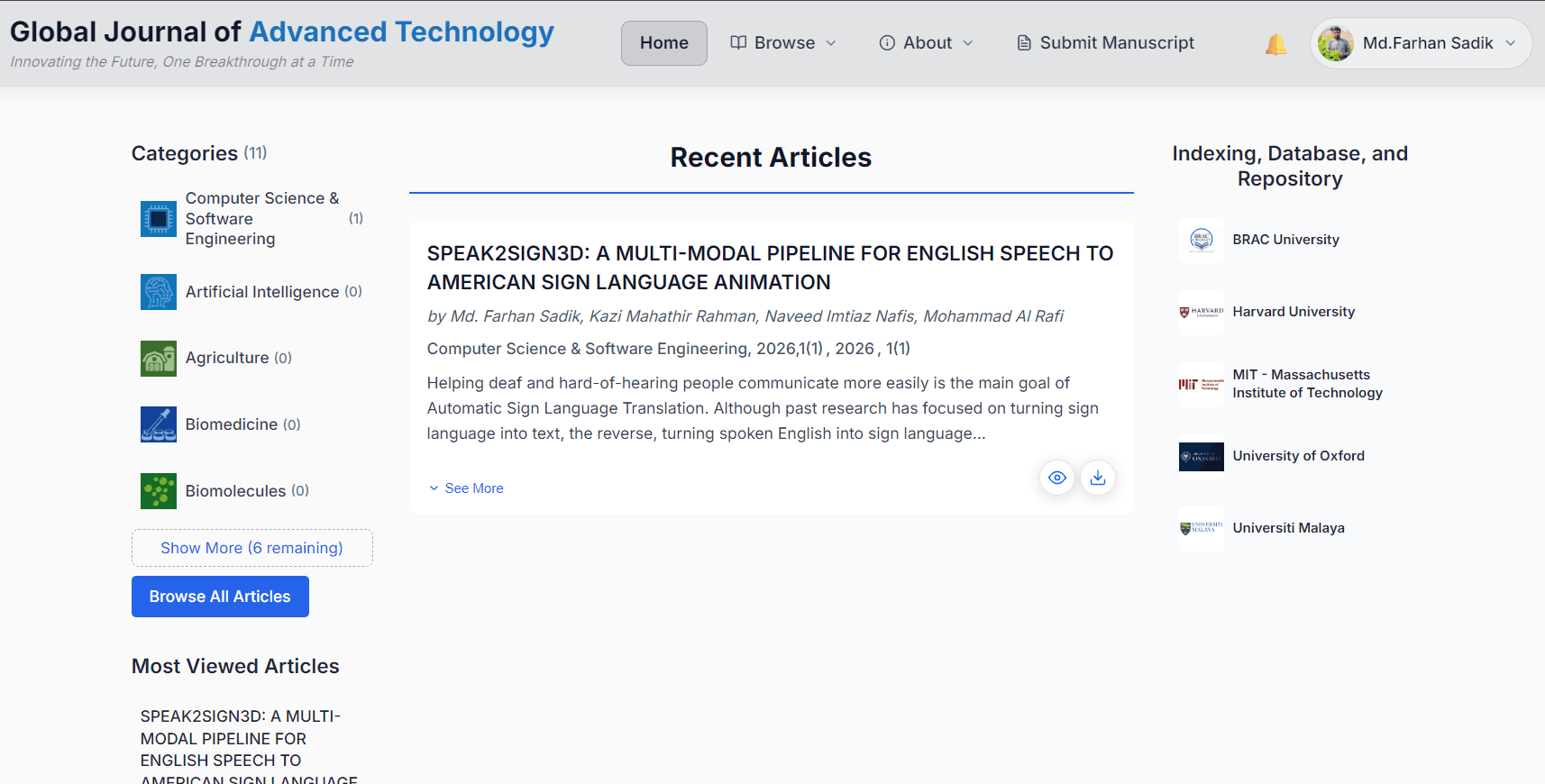Open the About dropdown menu

[927, 43]
